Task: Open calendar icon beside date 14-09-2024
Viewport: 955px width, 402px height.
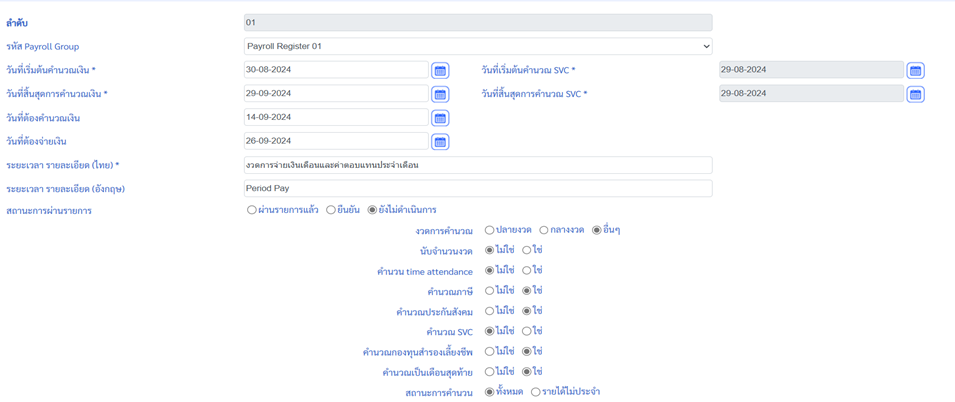Action: 440,118
